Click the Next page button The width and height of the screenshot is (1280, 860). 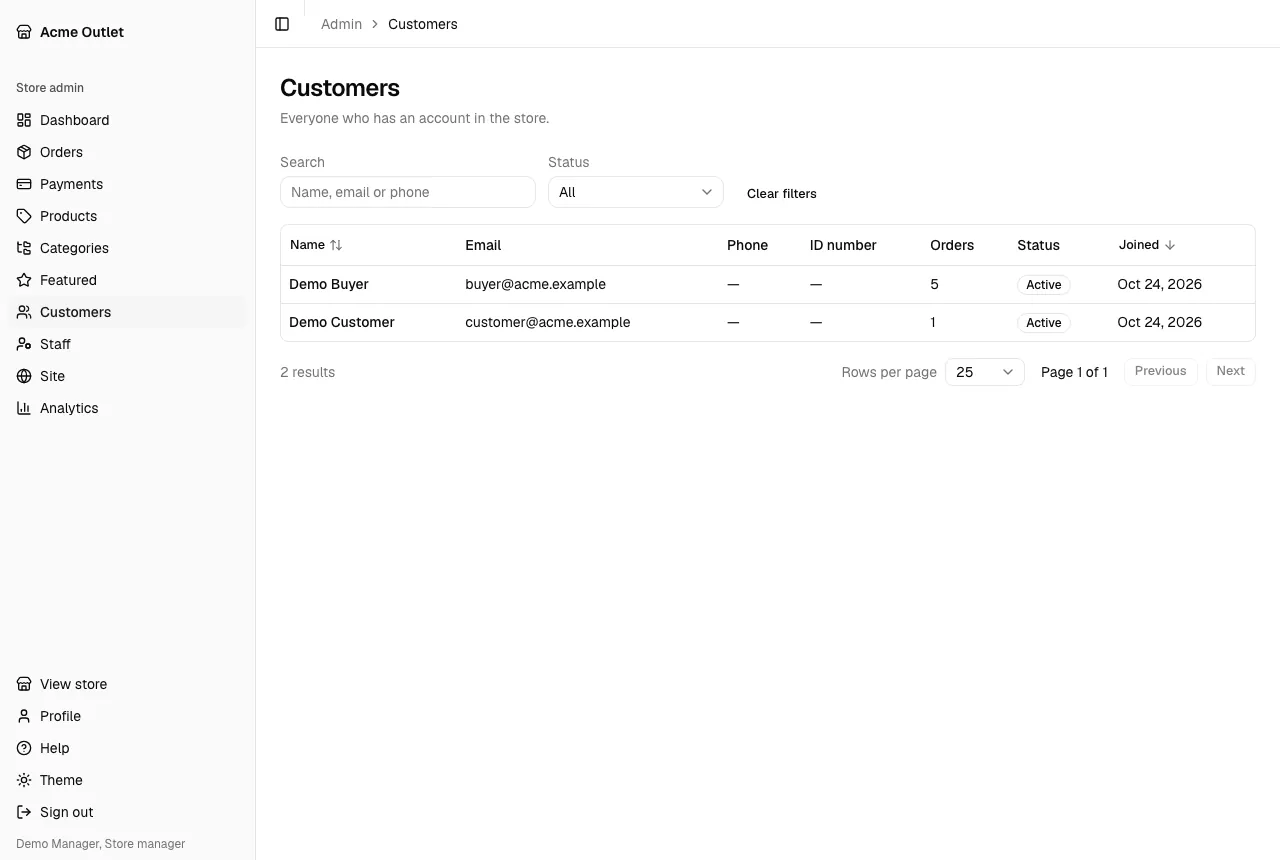click(x=1231, y=371)
